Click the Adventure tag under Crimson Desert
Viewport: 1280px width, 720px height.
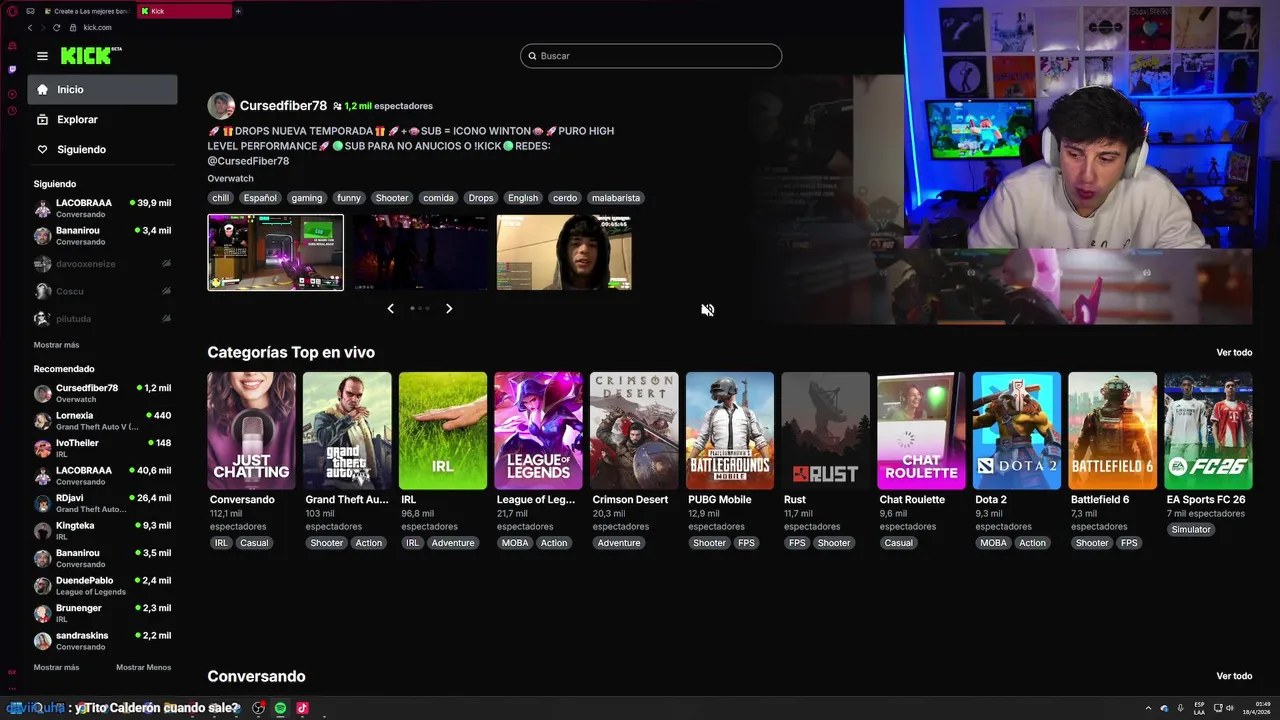tap(619, 543)
